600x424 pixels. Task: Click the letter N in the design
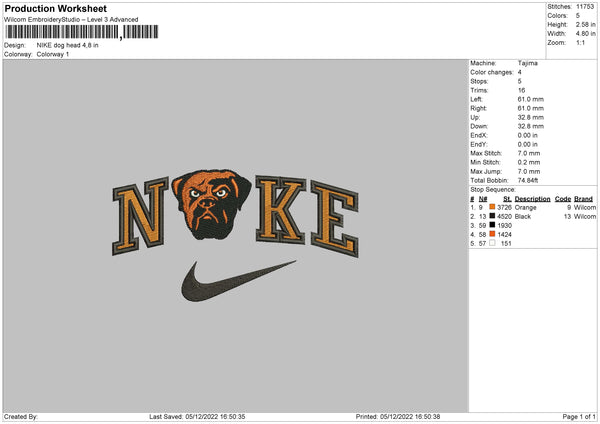point(140,216)
